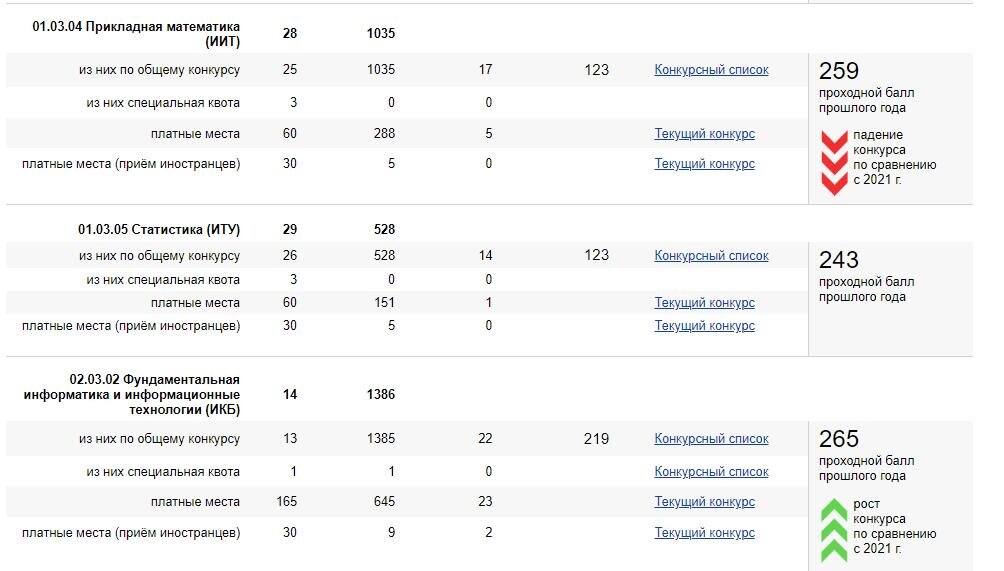
Task: Open Текущий конкурс for Фундаментальная информатика paid places
Action: [x=704, y=502]
